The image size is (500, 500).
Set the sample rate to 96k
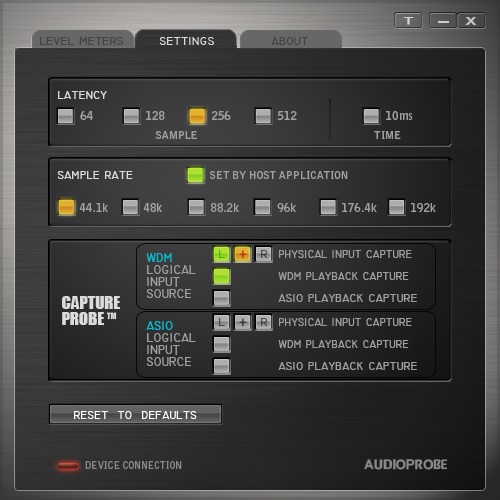tap(263, 208)
